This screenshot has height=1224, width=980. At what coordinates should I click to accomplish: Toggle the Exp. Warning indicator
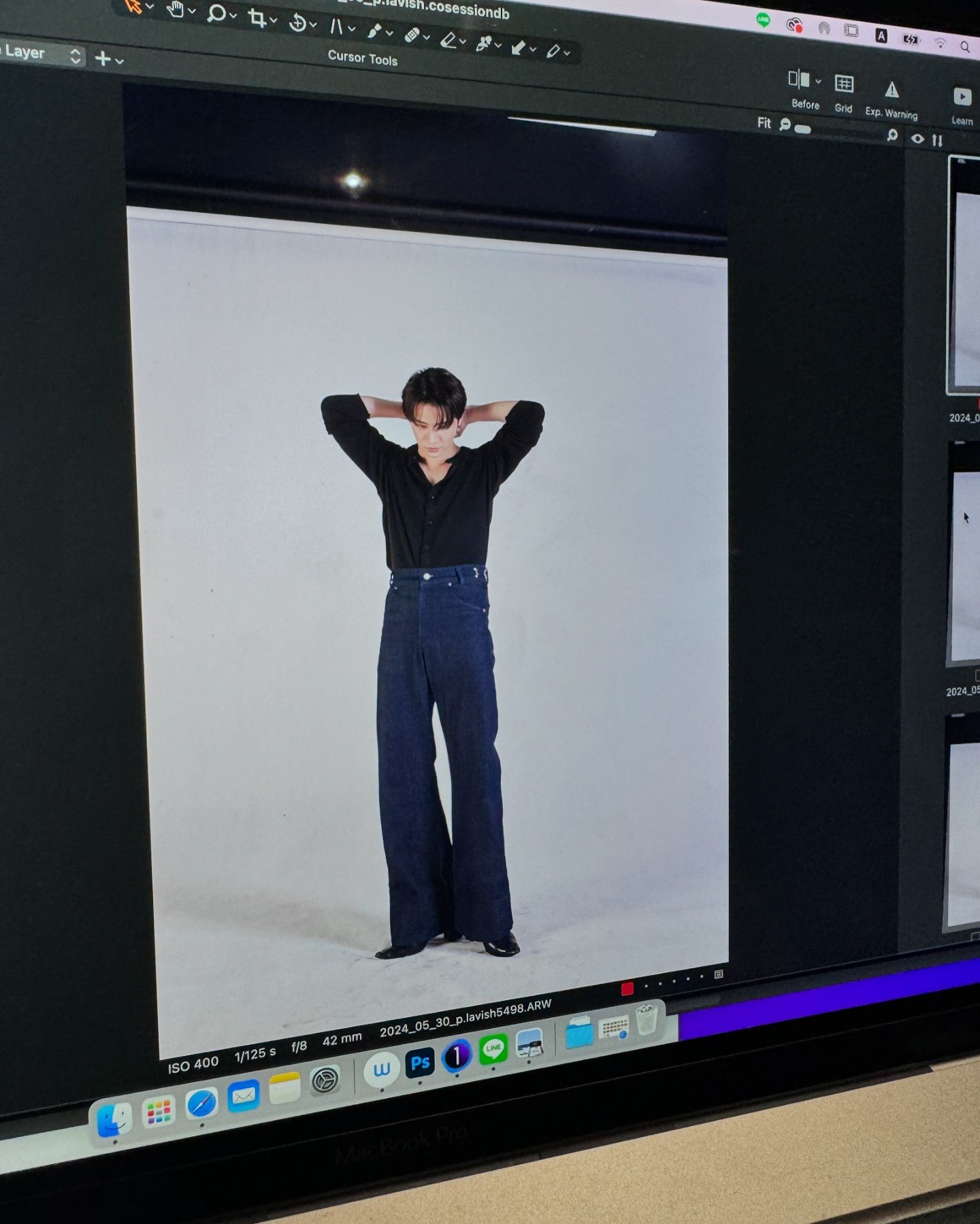click(x=892, y=90)
